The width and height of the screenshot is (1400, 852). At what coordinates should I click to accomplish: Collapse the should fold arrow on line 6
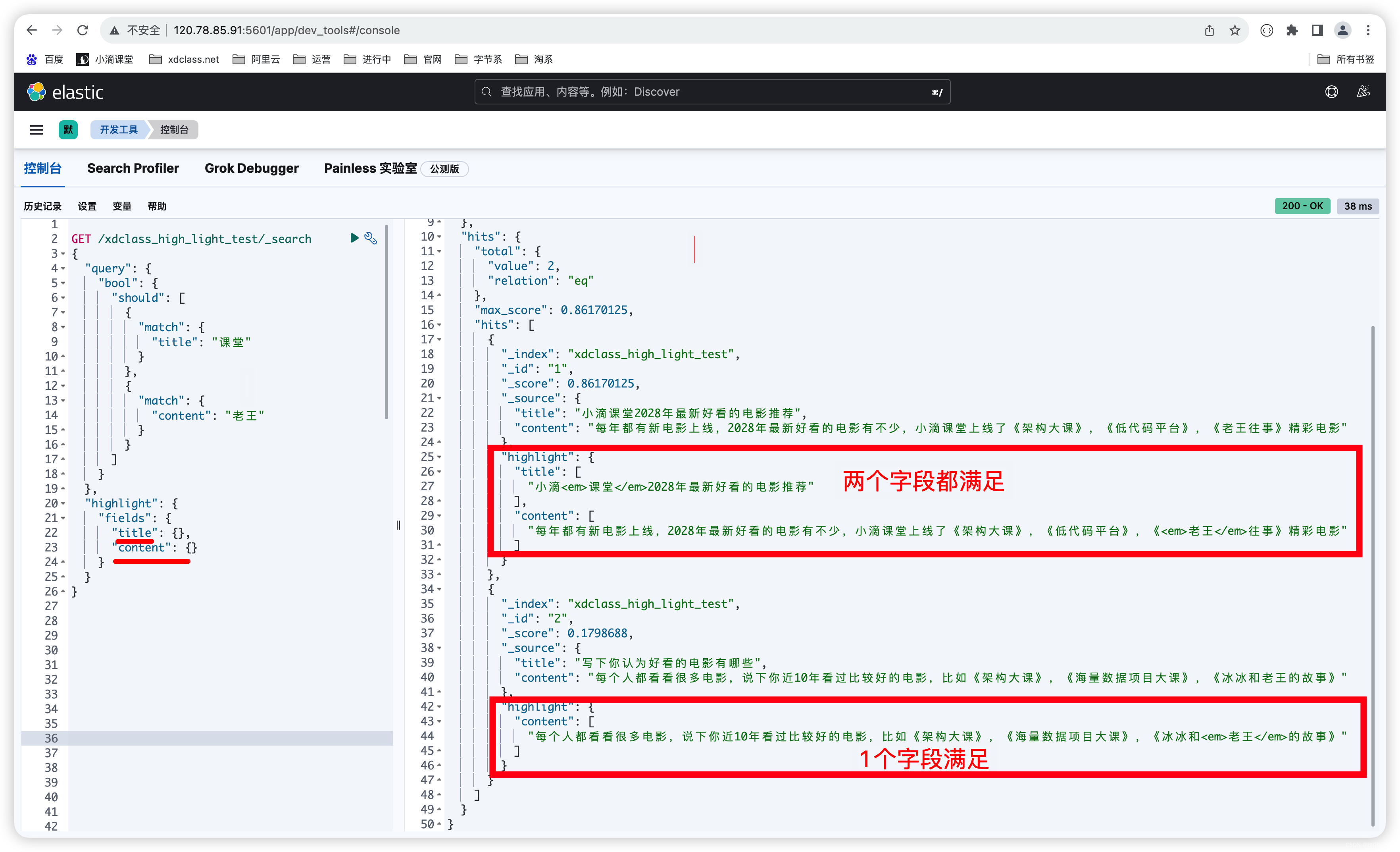pos(63,298)
